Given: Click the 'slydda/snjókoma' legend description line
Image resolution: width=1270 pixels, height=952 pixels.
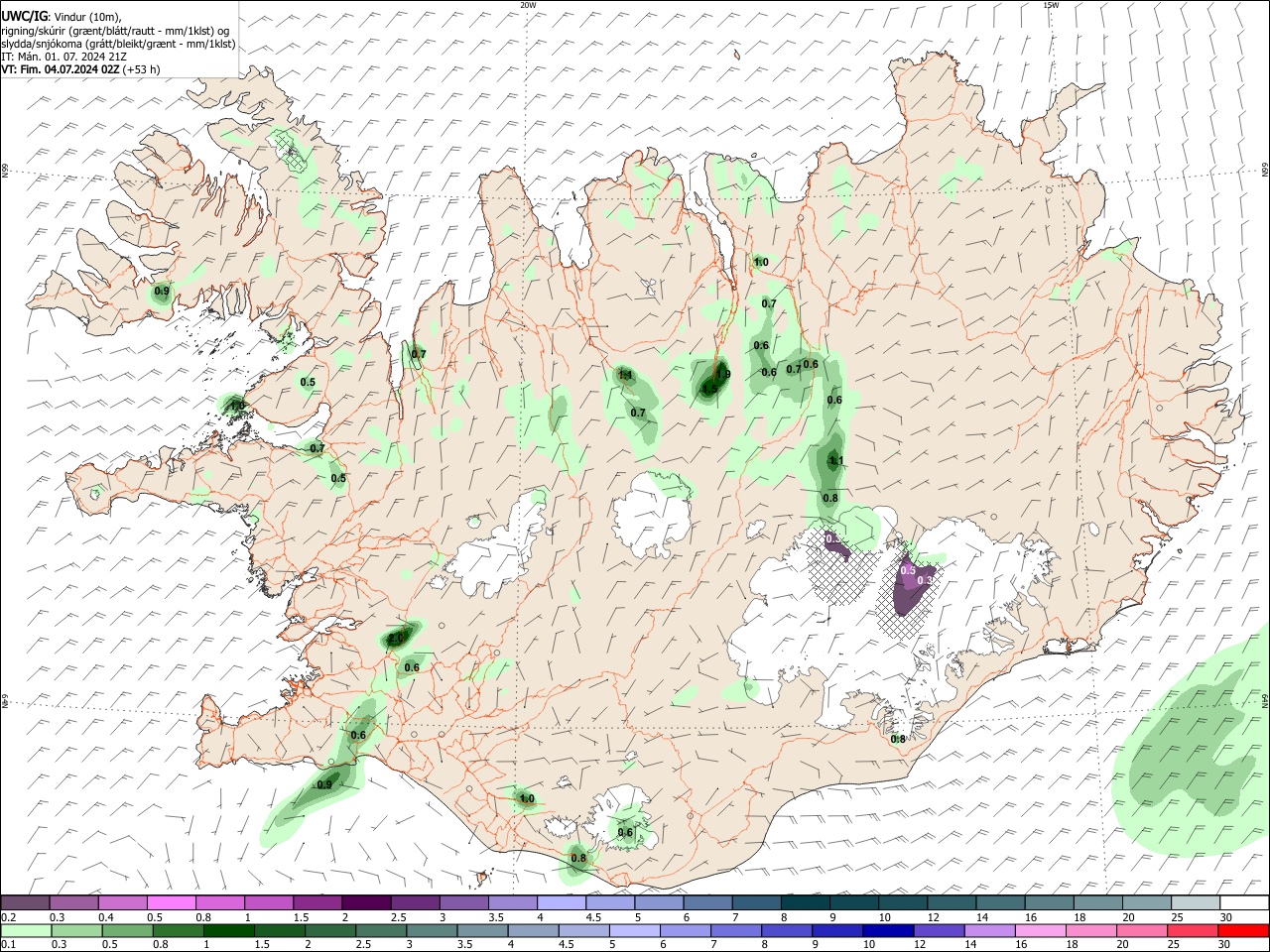Looking at the screenshot, I should coord(118,44).
